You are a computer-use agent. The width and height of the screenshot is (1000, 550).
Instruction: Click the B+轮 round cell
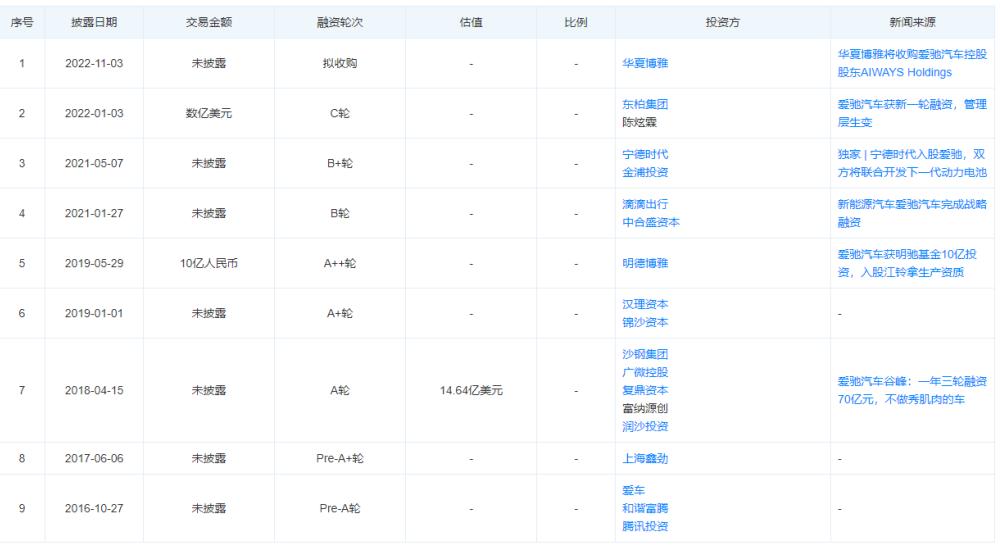coord(339,163)
